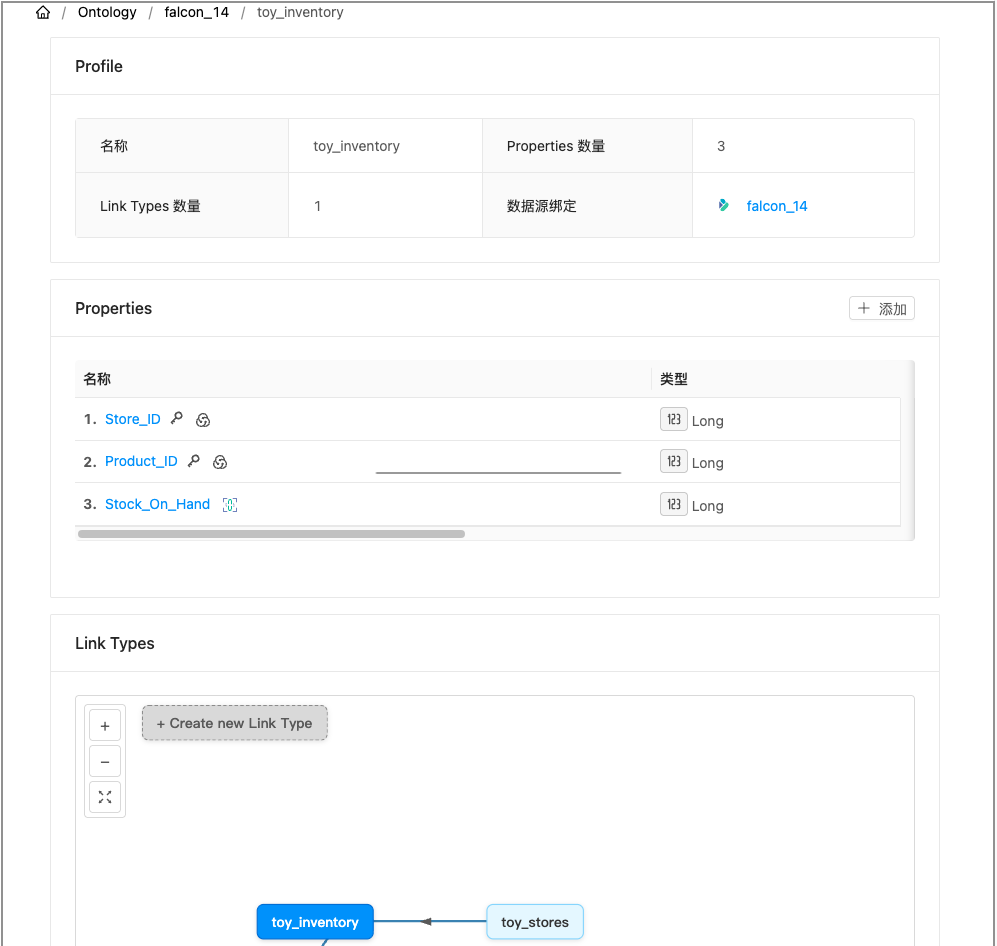The width and height of the screenshot is (997, 946).
Task: Open falcon_14 breadcrumb link
Action: pos(196,12)
